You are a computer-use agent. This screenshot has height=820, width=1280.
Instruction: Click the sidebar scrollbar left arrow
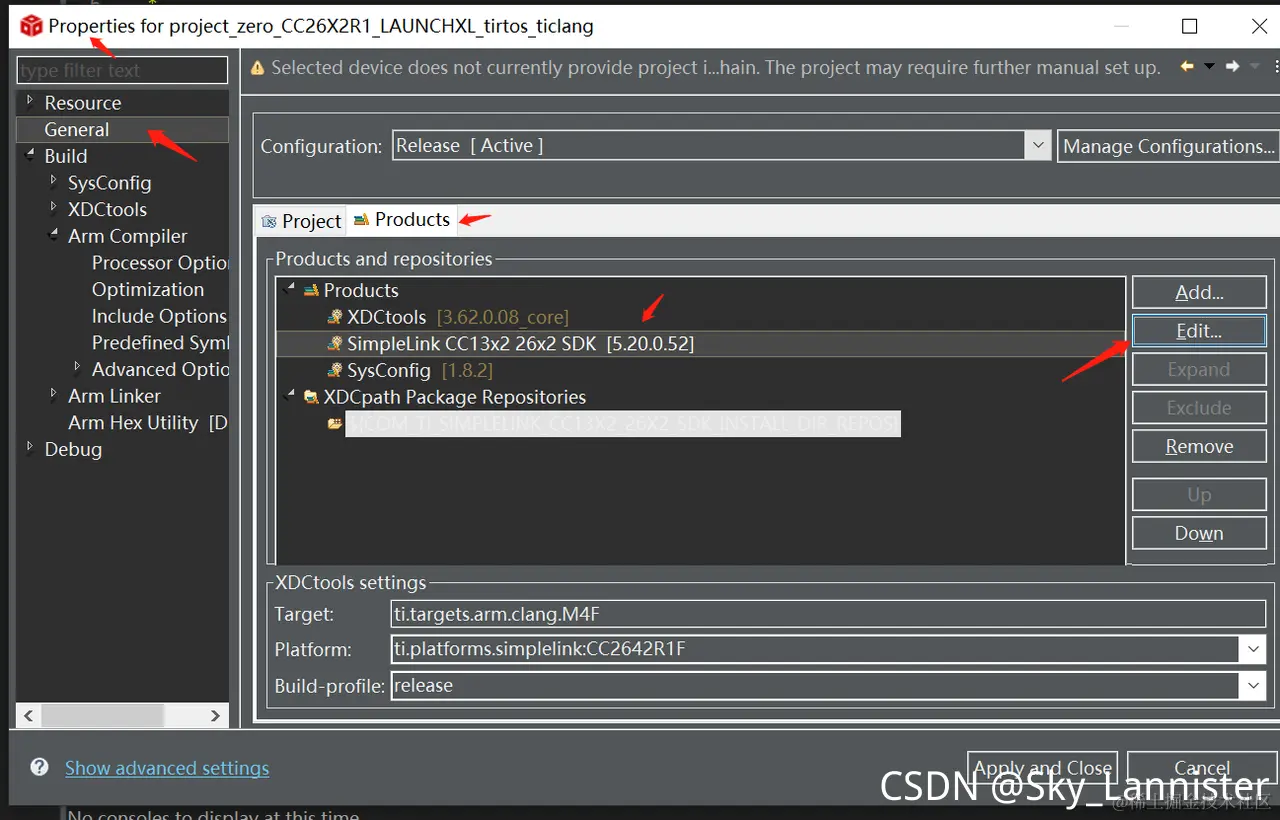coord(28,716)
